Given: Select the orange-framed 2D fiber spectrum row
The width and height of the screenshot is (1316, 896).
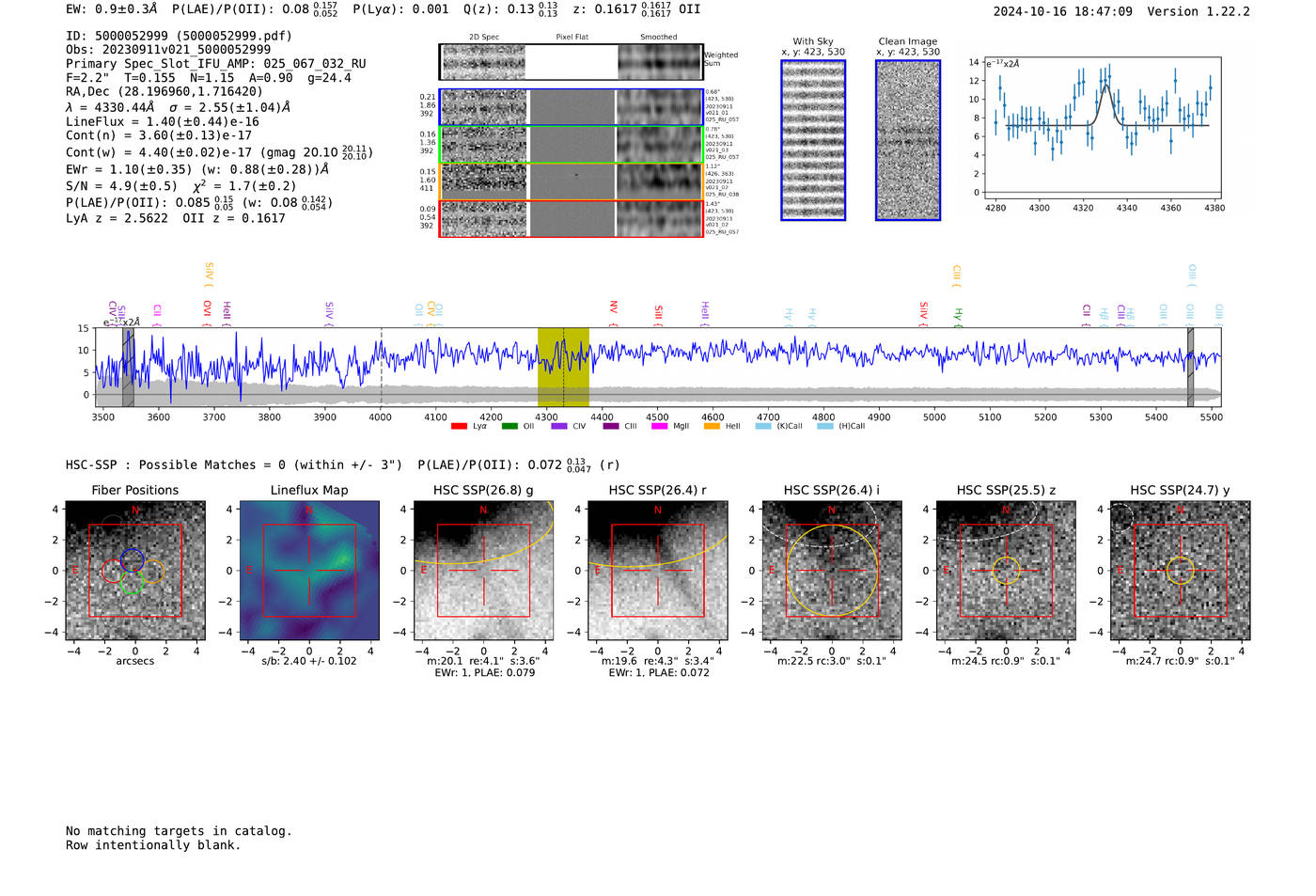Looking at the screenshot, I should [x=572, y=181].
